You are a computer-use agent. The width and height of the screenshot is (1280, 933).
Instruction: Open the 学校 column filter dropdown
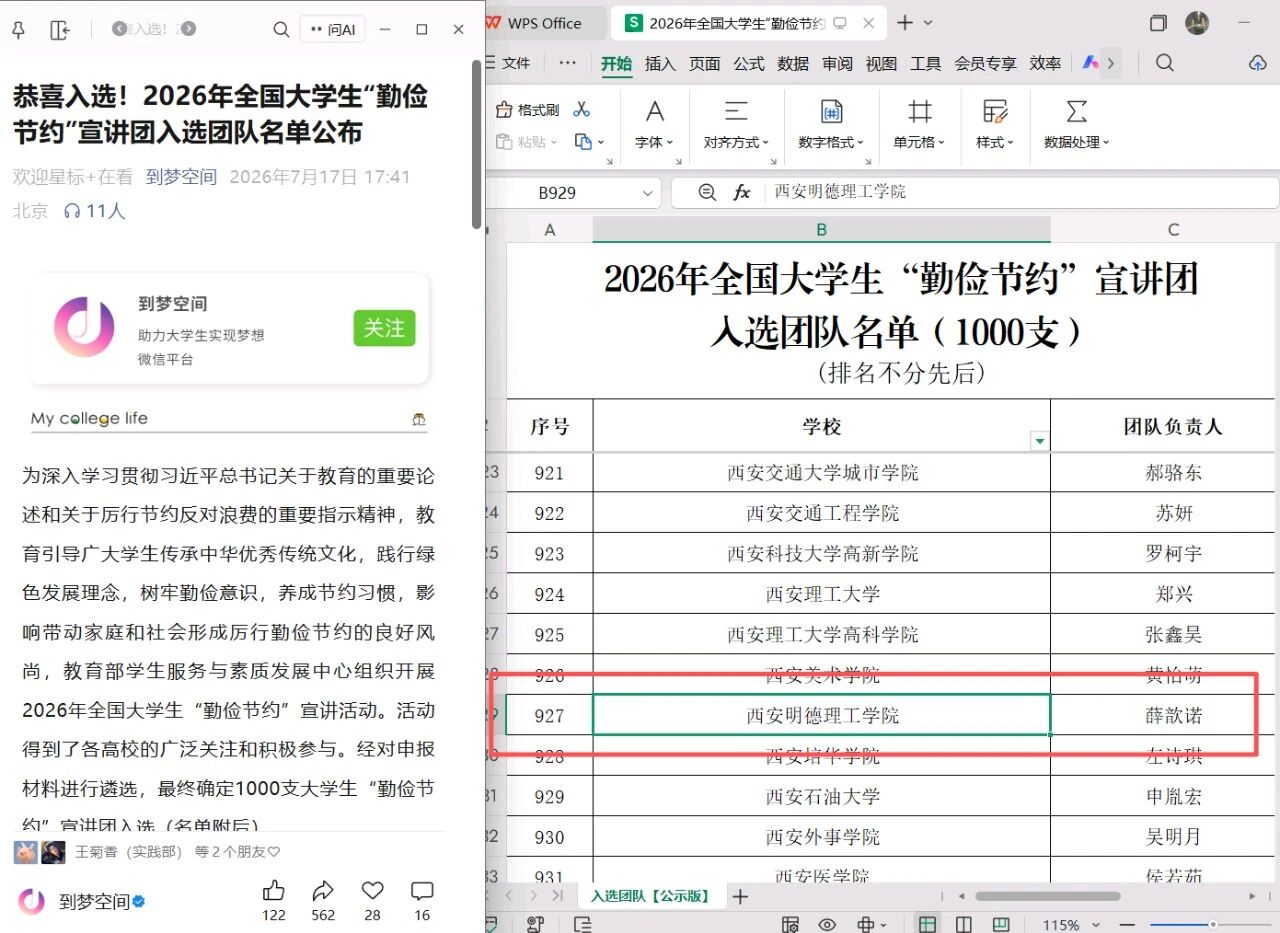click(x=1040, y=441)
